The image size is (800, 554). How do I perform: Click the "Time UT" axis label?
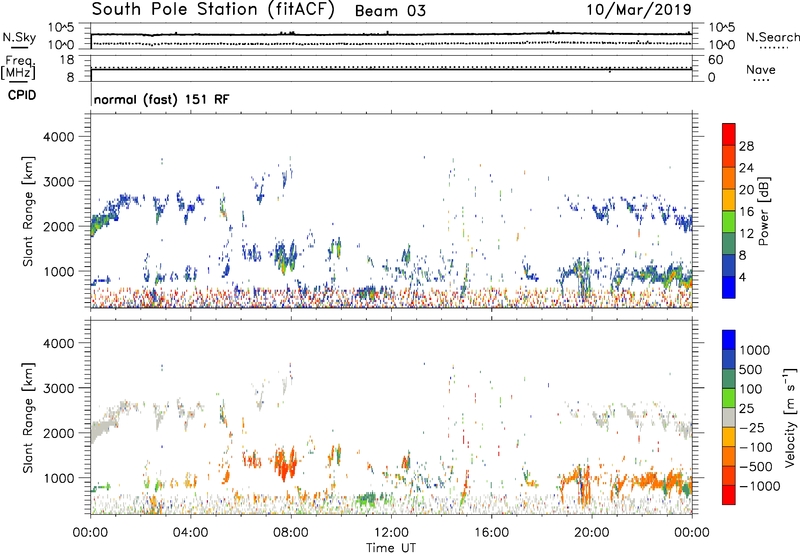click(391, 548)
